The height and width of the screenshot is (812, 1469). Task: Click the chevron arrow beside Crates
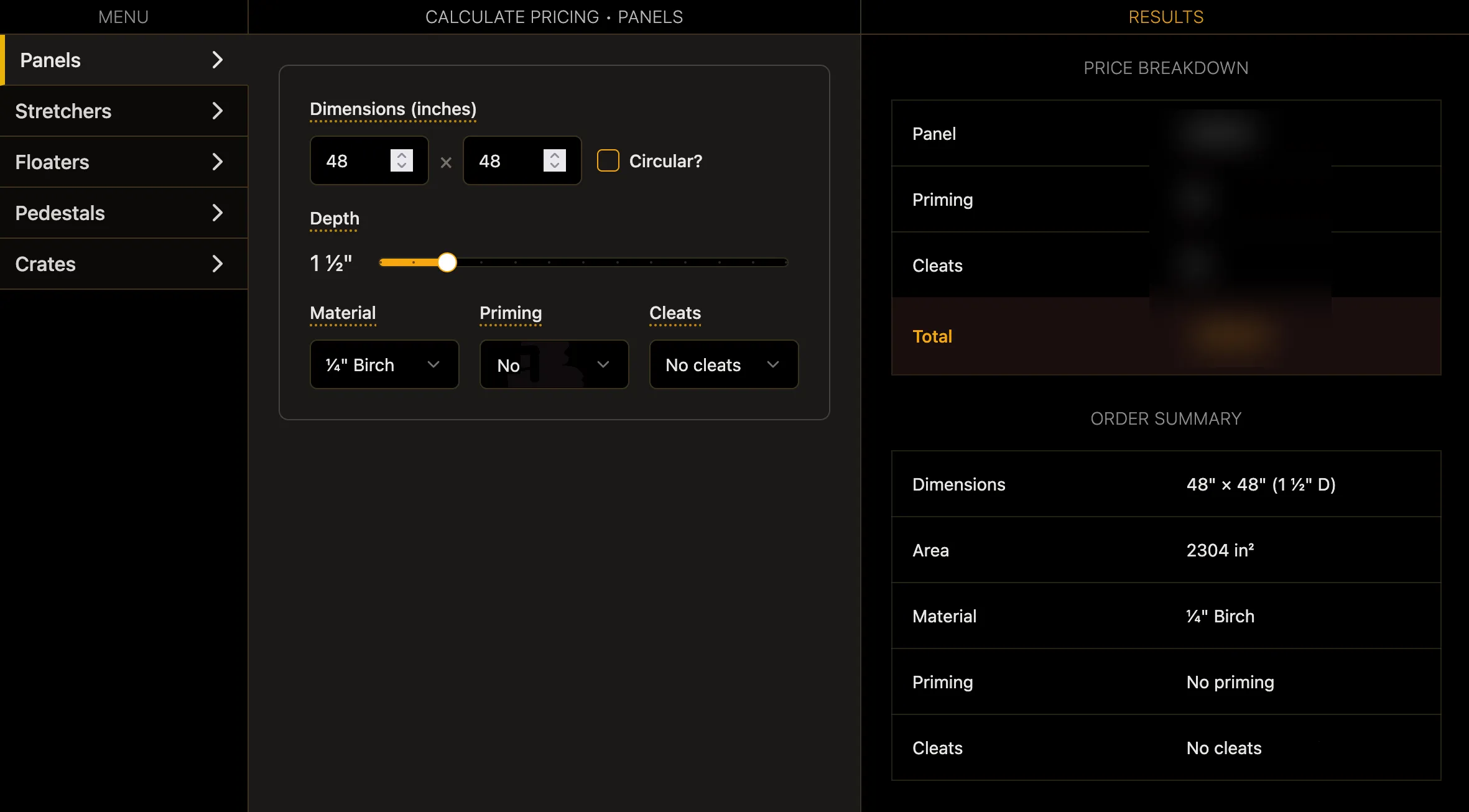point(217,264)
